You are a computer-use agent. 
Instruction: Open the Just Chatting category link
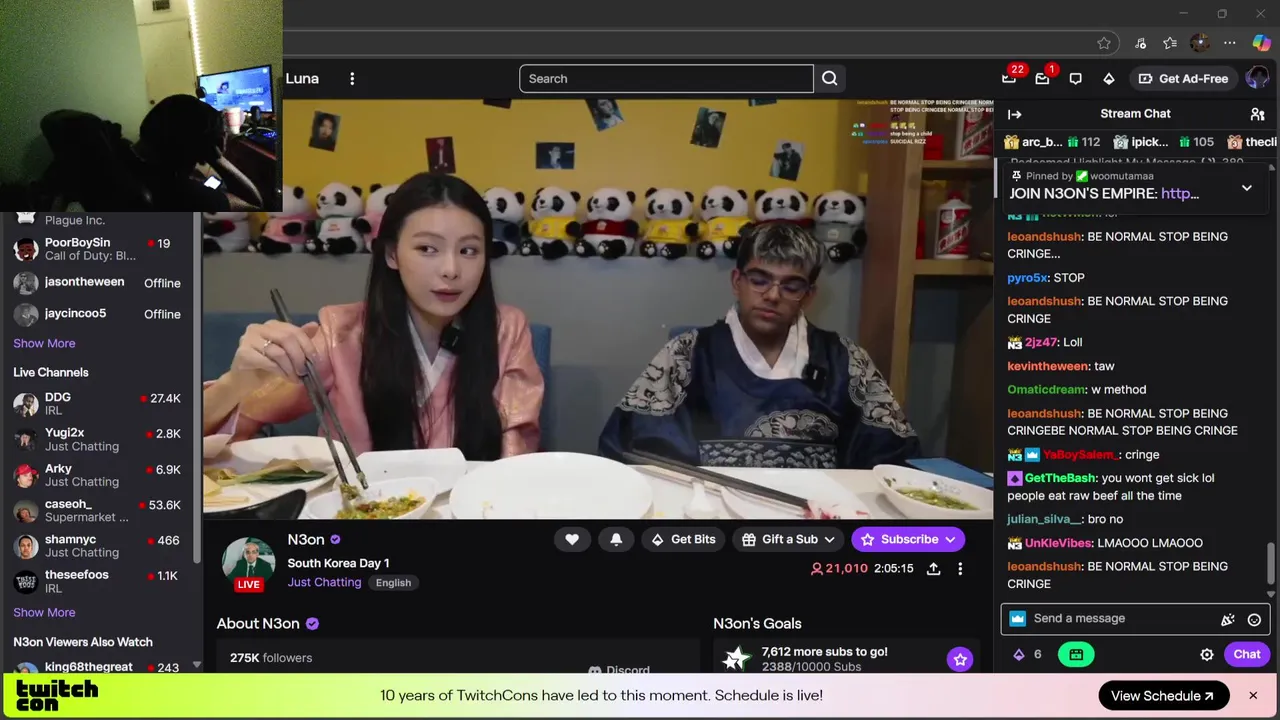[x=324, y=582]
